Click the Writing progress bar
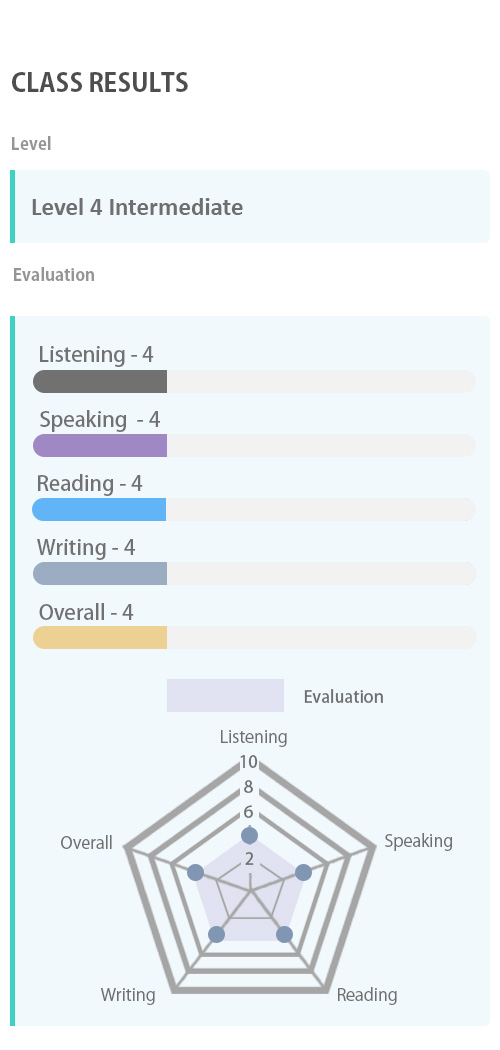500x1050 pixels. tap(254, 574)
